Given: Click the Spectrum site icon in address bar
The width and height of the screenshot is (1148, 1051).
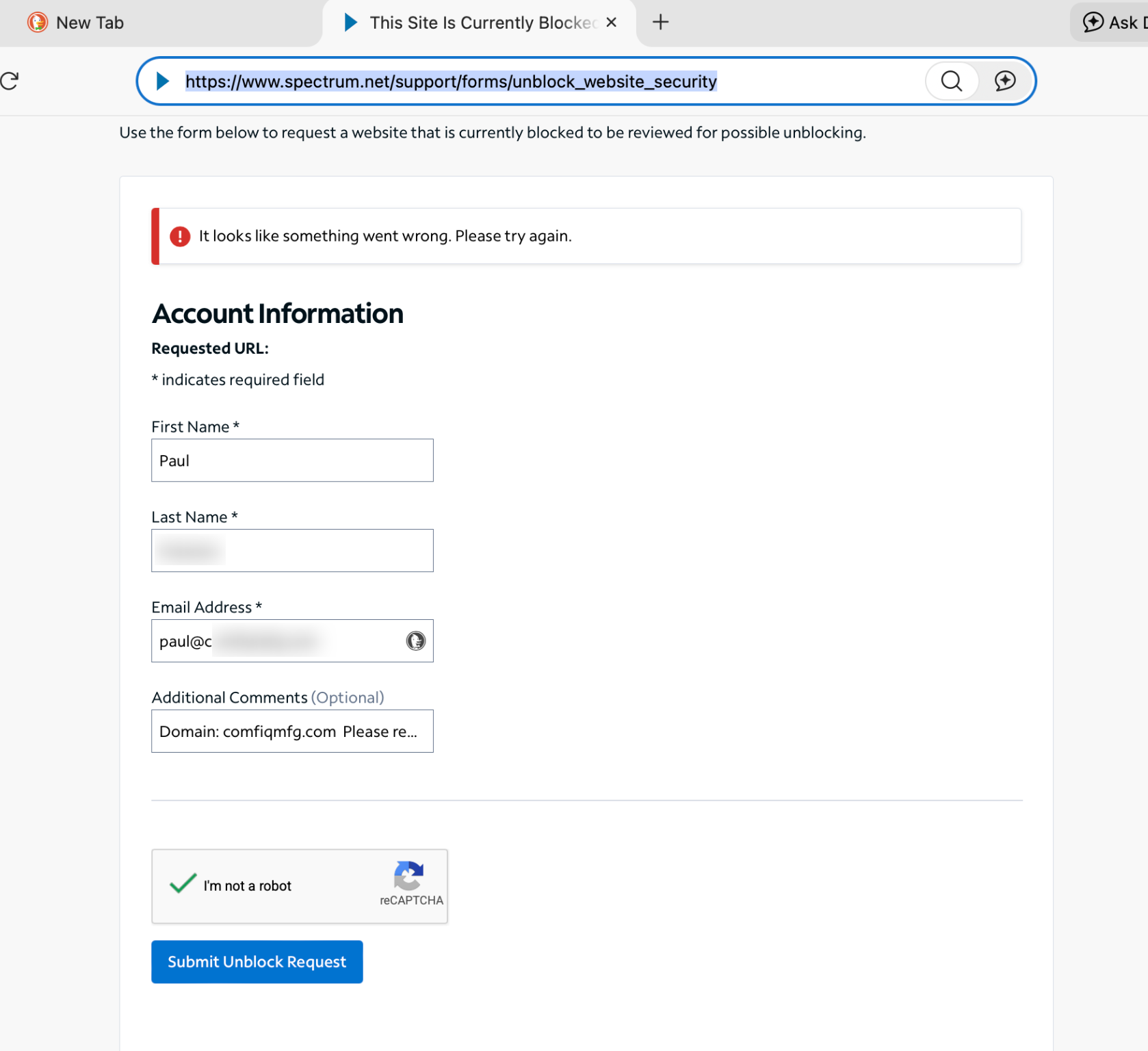Looking at the screenshot, I should (162, 81).
